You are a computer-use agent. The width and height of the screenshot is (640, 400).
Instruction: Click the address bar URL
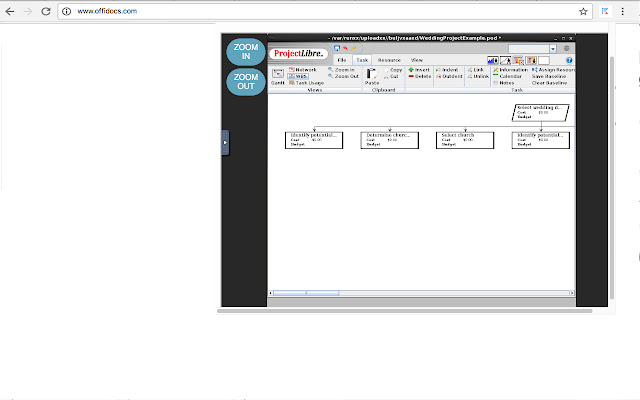[x=107, y=11]
